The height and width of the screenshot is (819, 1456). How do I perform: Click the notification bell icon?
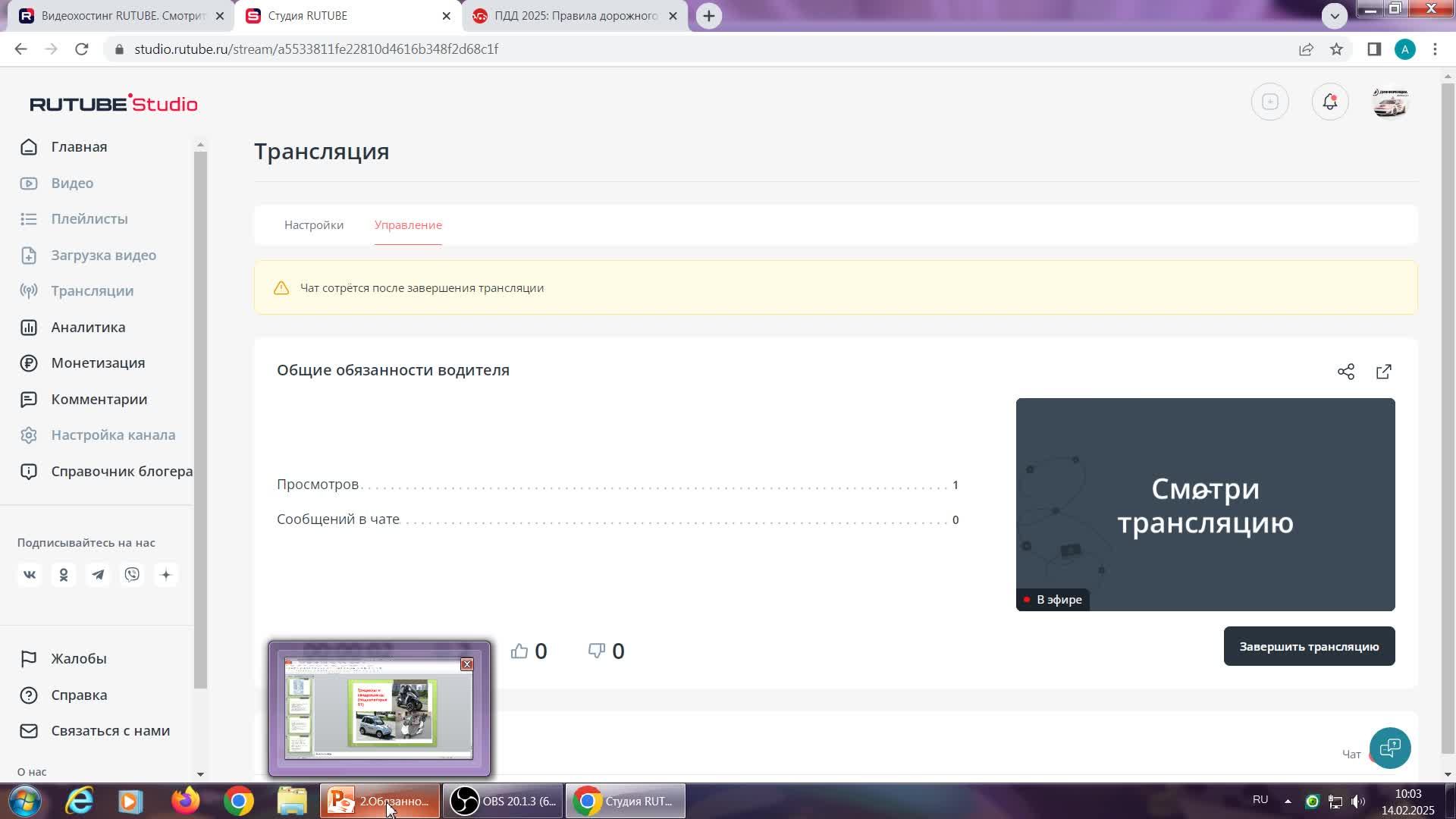pyautogui.click(x=1330, y=102)
